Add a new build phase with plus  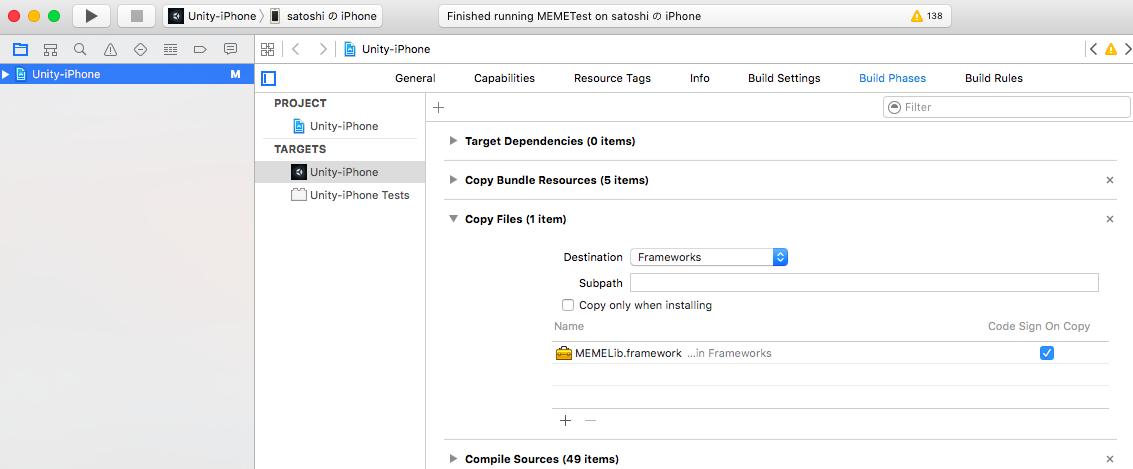point(438,108)
